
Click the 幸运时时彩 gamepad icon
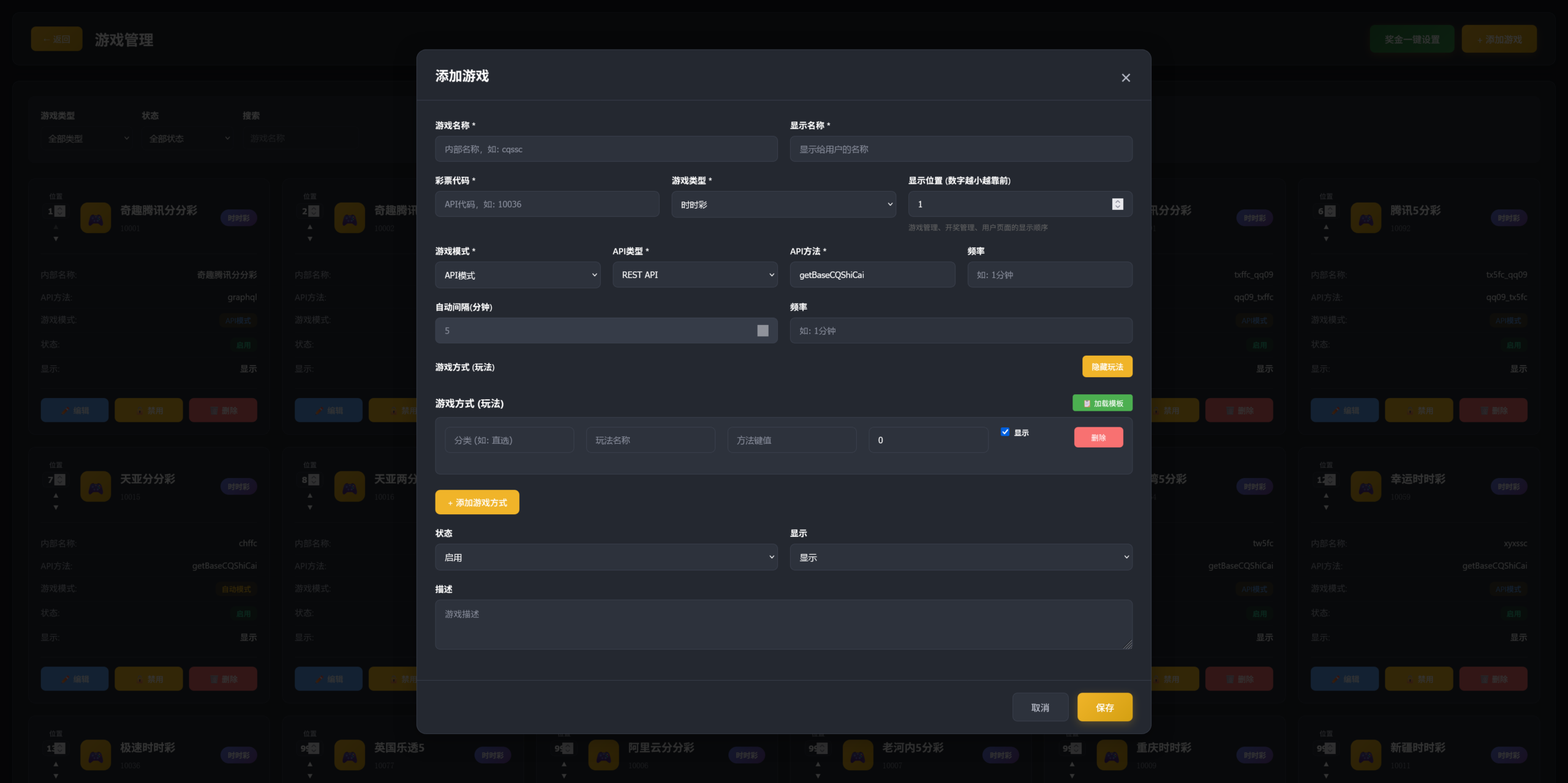[1366, 486]
